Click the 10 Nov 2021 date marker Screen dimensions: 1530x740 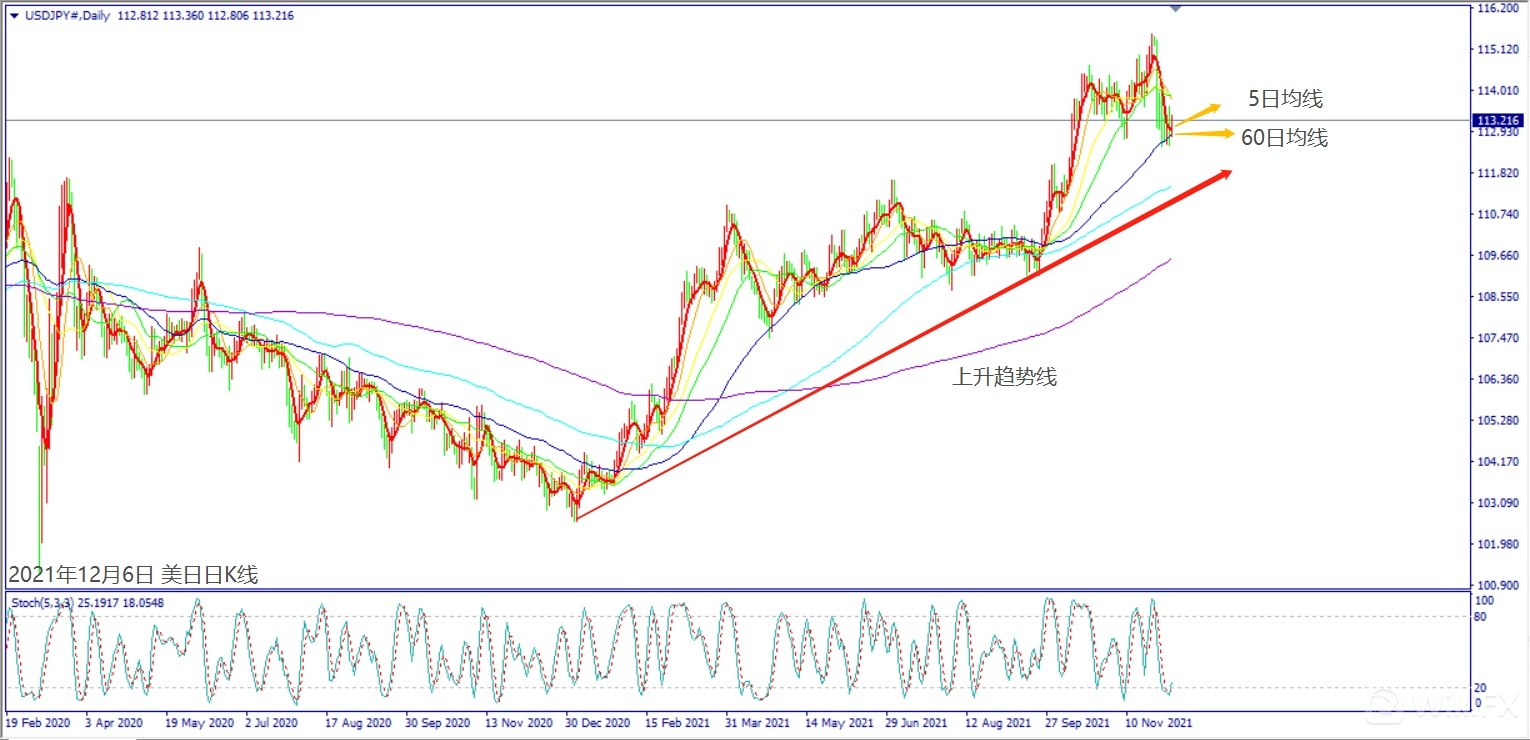(1158, 721)
